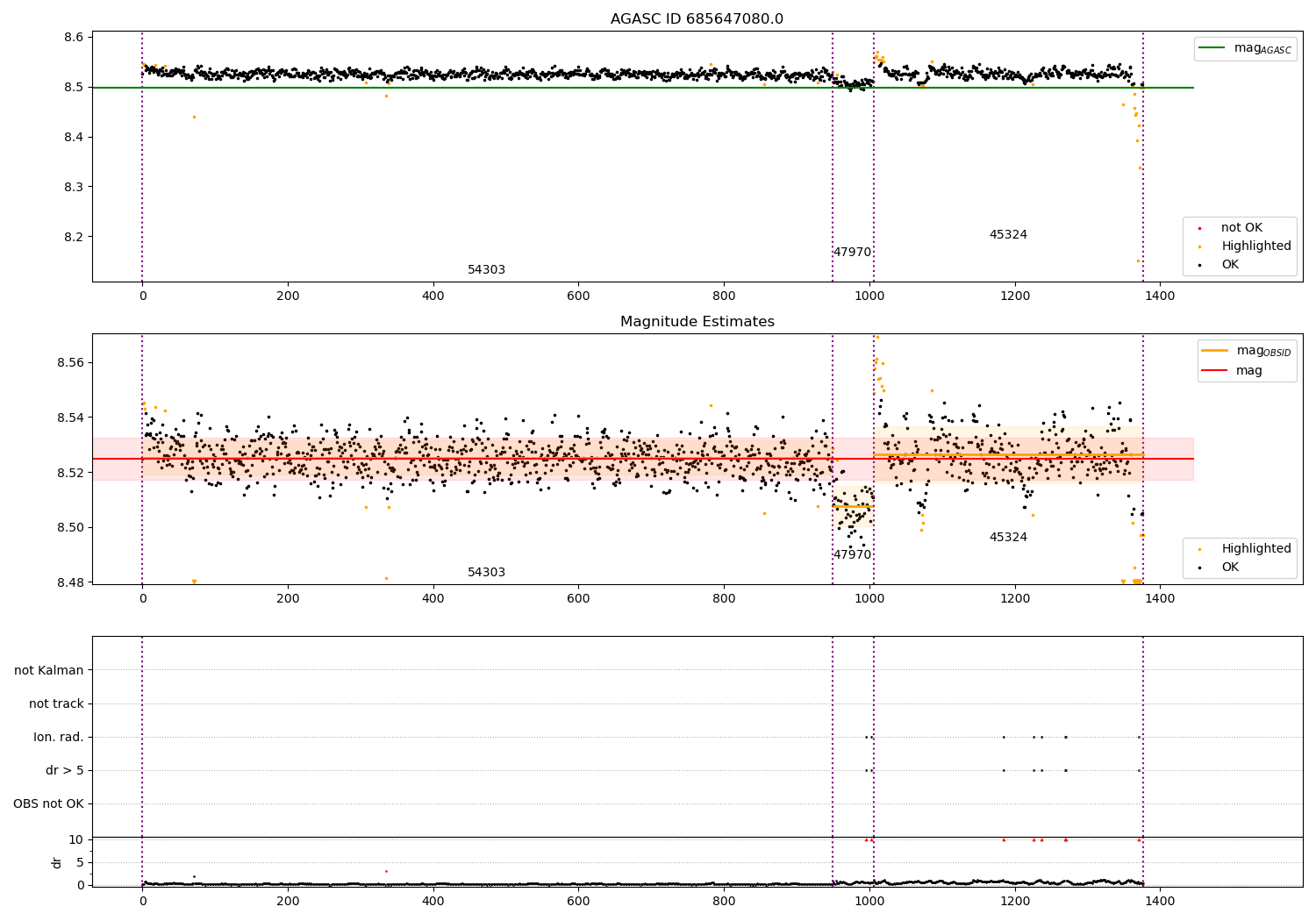Image resolution: width=1316 pixels, height=921 pixels.
Task: Click the 'not Kalman' row label
Action: [x=49, y=671]
